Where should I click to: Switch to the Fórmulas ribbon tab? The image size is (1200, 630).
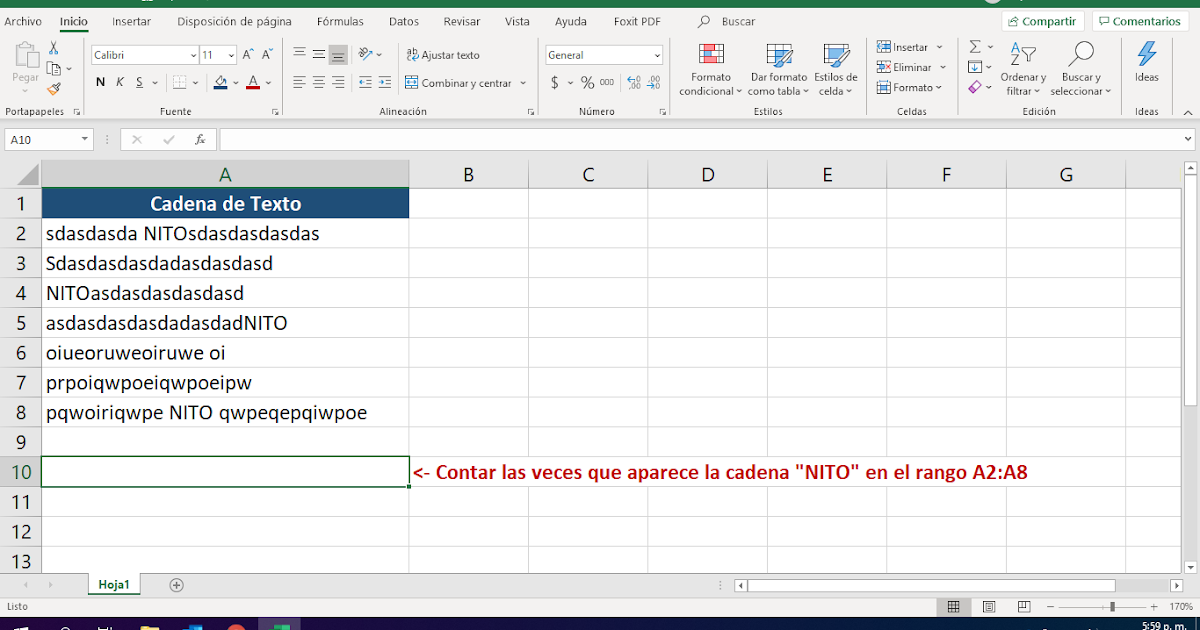coord(340,20)
